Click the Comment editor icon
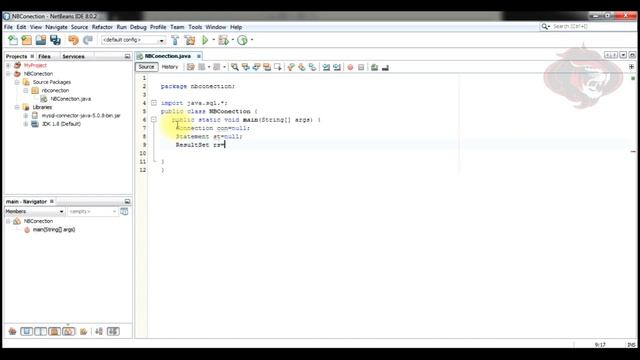Image resolution: width=640 pixels, height=360 pixels. 374,67
